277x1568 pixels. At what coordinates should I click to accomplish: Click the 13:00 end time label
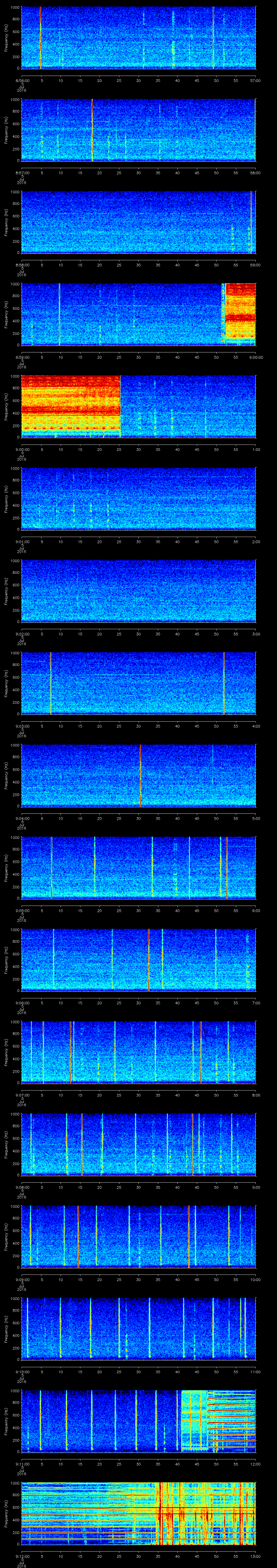click(256, 1556)
